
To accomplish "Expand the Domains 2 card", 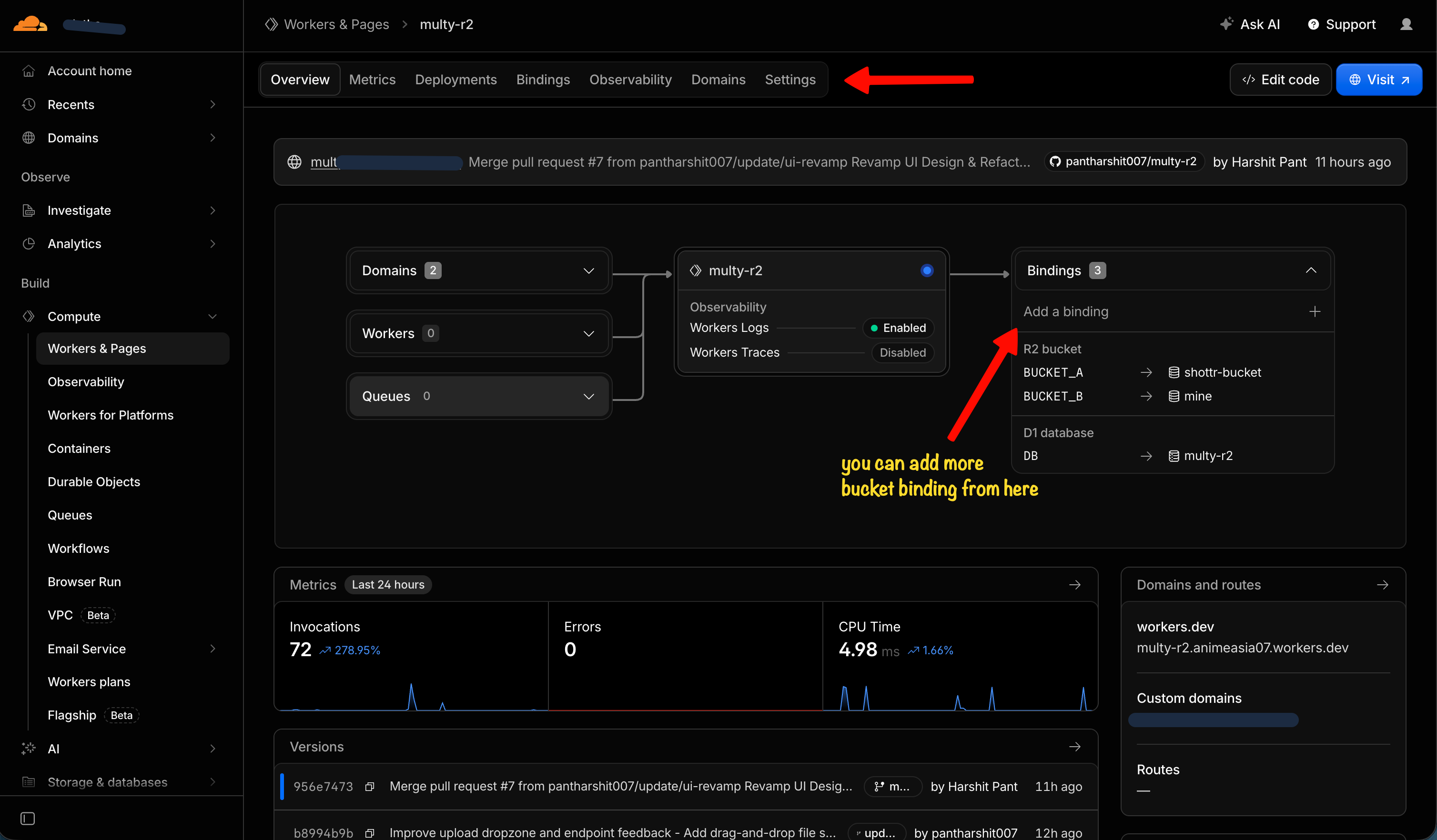I will 478,270.
